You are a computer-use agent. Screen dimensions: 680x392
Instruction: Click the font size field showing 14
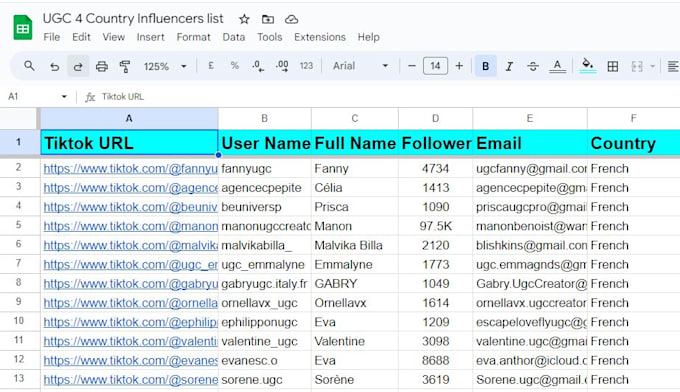435,66
